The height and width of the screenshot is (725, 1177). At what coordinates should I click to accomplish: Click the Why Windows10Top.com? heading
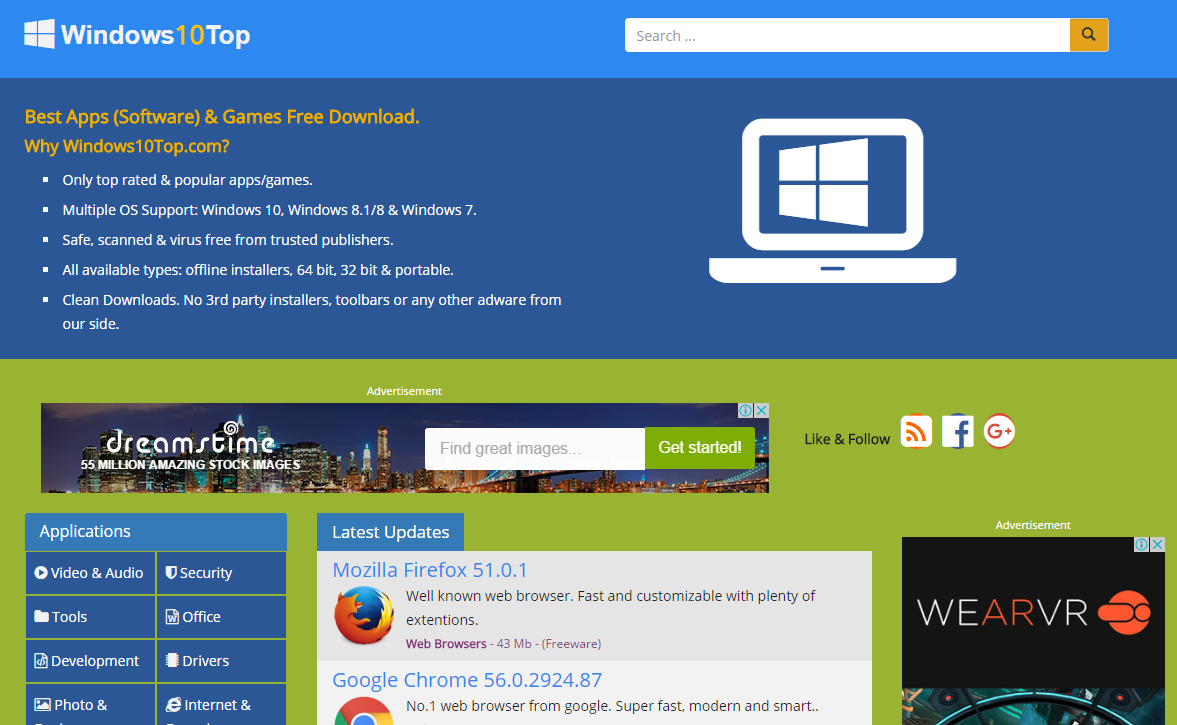pos(127,146)
